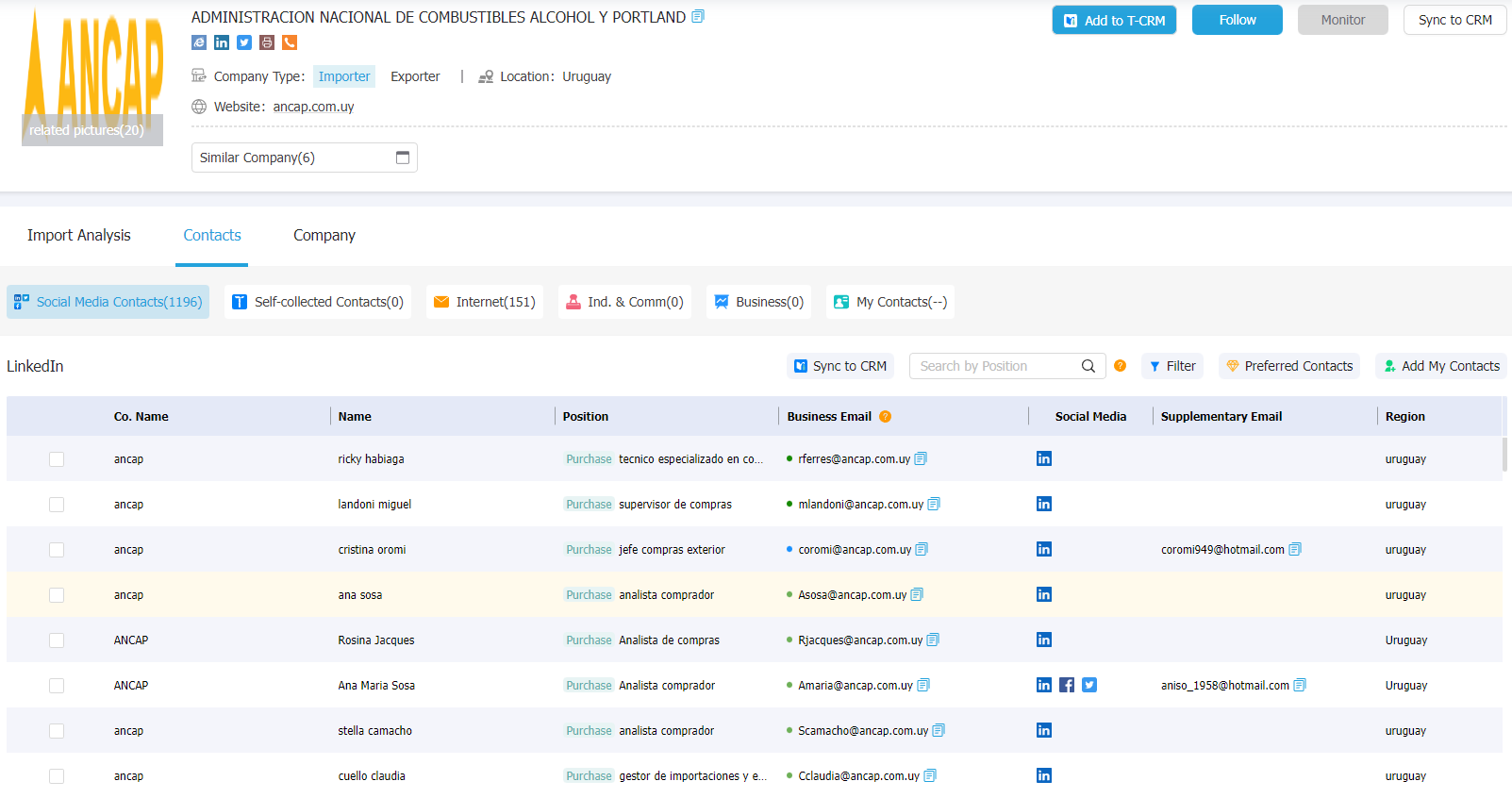Show Ind. & Comm(0) contacts
The image size is (1512, 798).
click(624, 302)
